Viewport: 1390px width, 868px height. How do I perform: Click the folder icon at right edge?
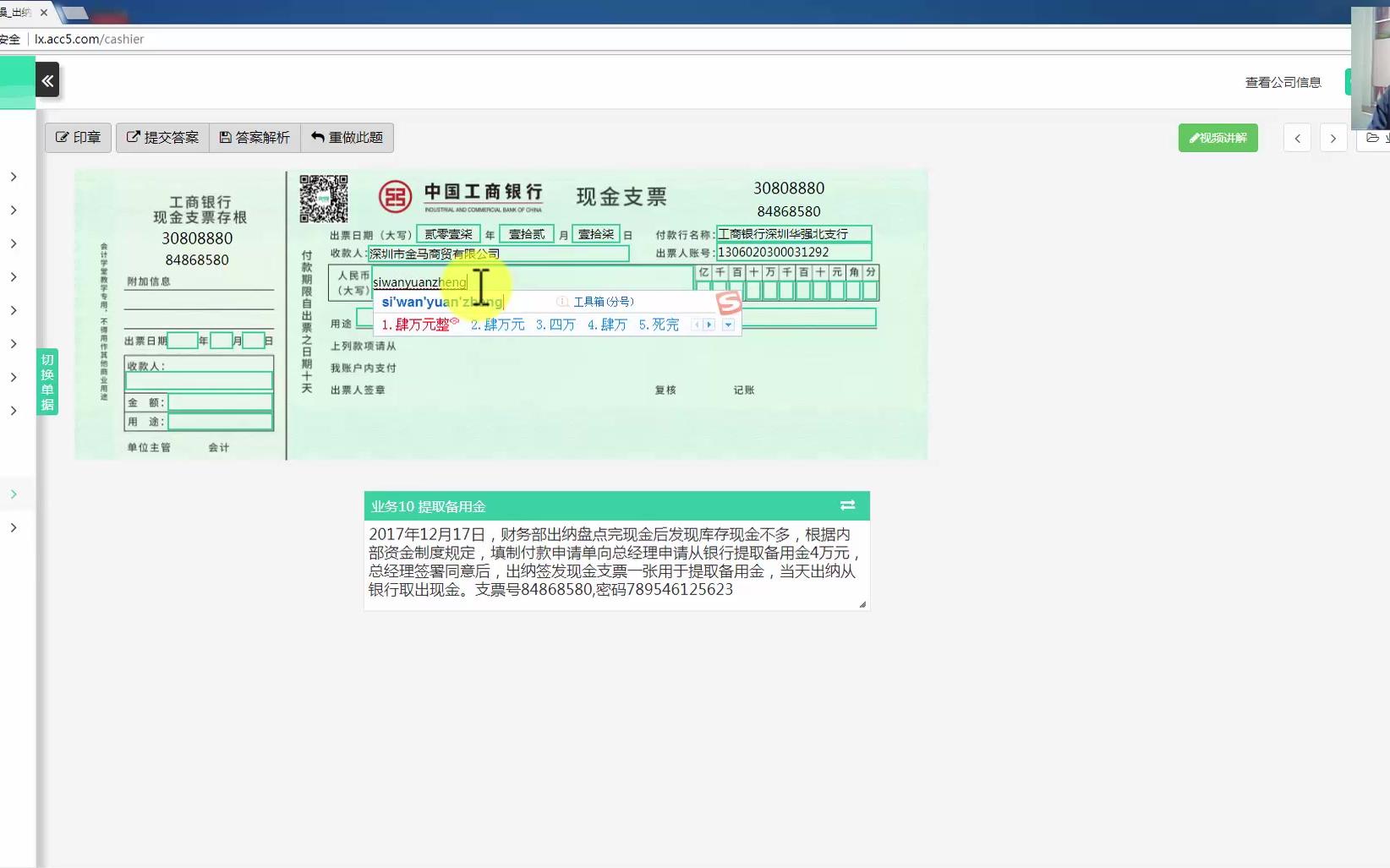1372,138
